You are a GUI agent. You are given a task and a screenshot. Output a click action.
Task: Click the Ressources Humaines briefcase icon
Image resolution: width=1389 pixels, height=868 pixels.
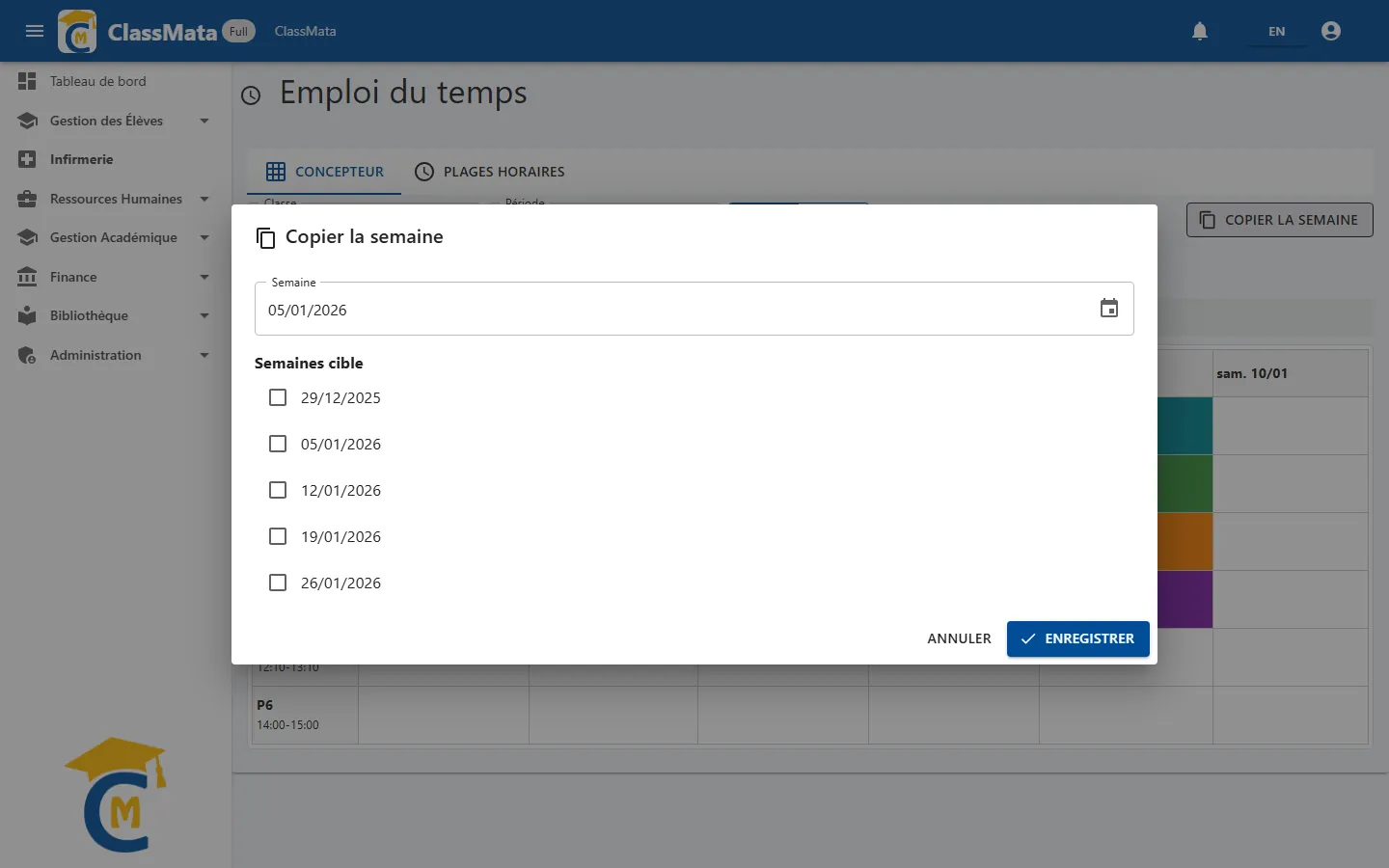click(27, 199)
